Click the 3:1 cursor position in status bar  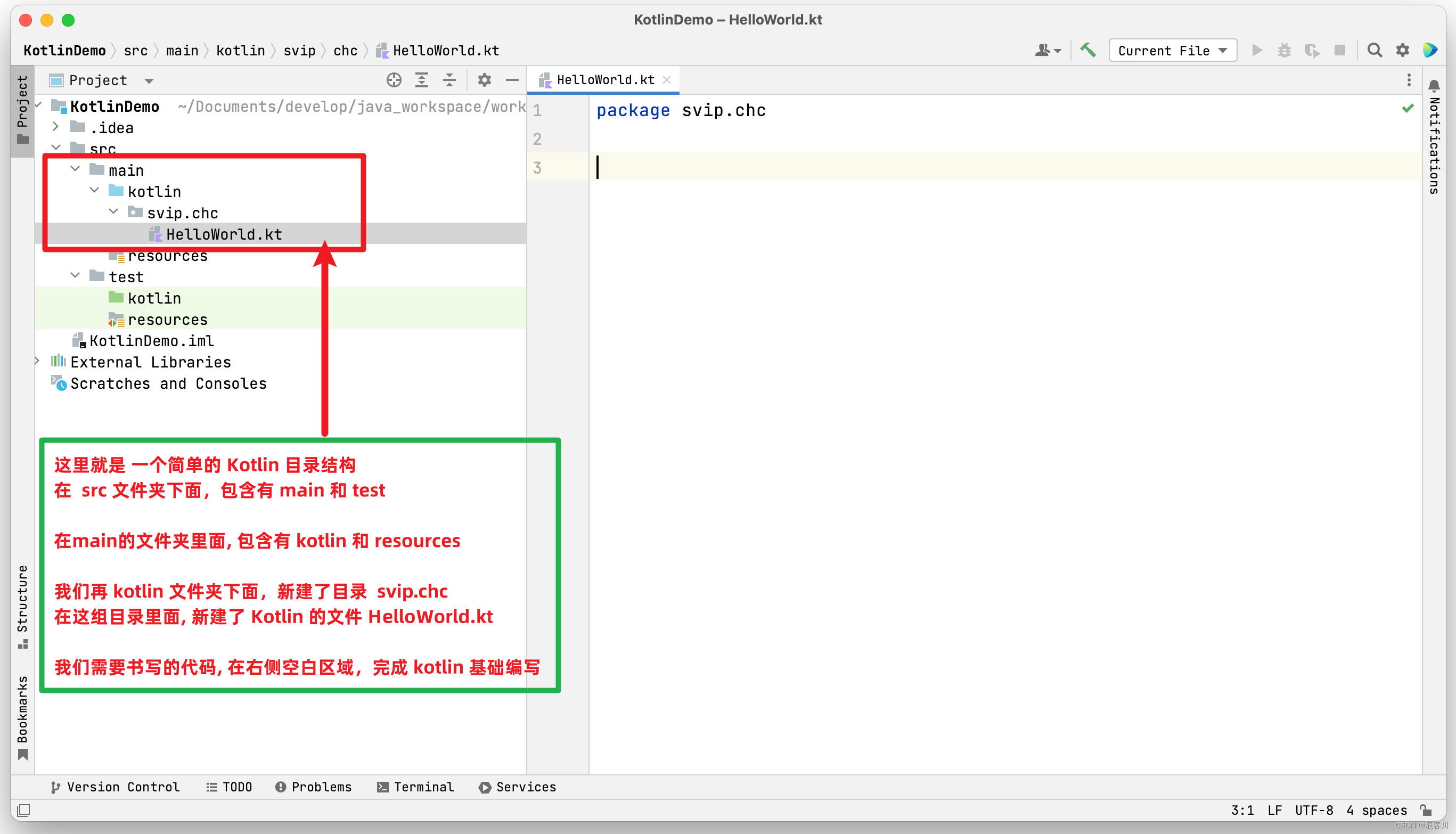(1242, 810)
